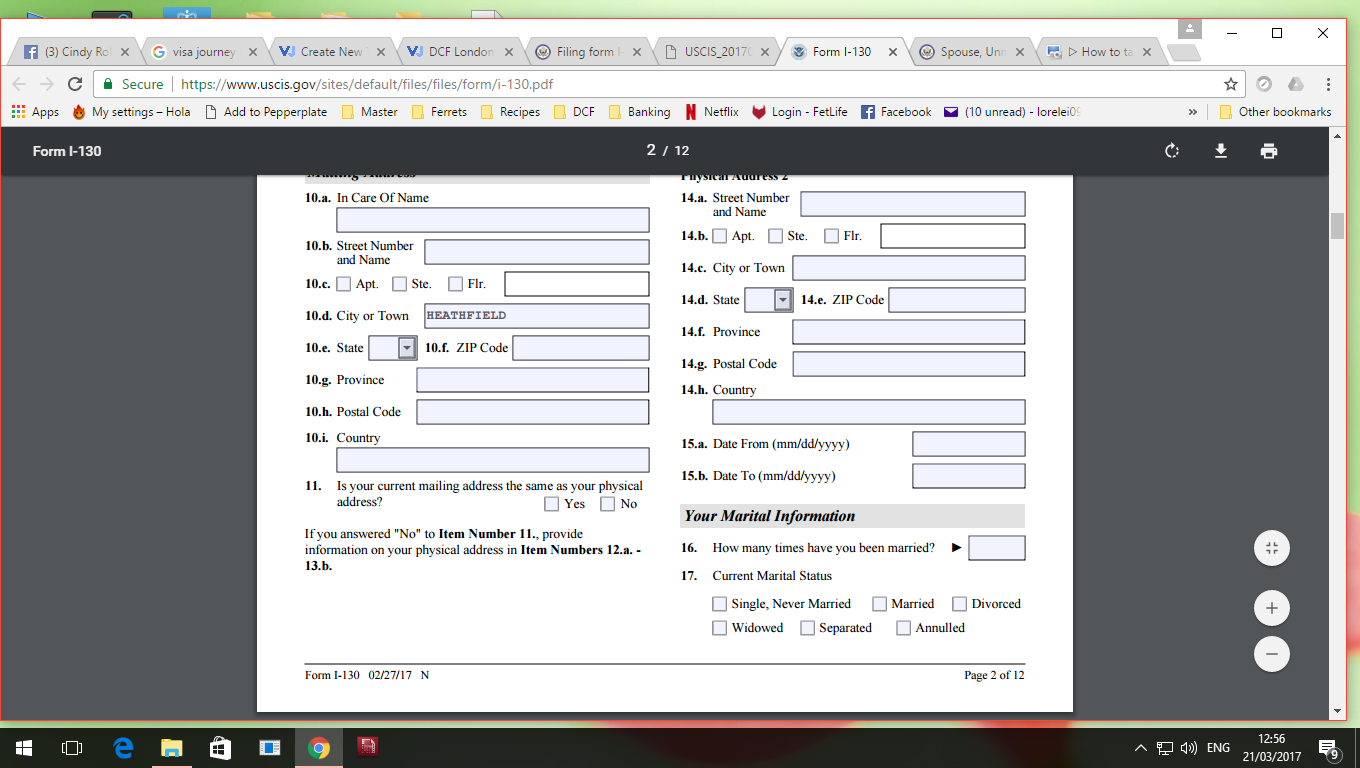Image resolution: width=1360 pixels, height=768 pixels.
Task: Open the Netflix bookmark
Action: [711, 112]
